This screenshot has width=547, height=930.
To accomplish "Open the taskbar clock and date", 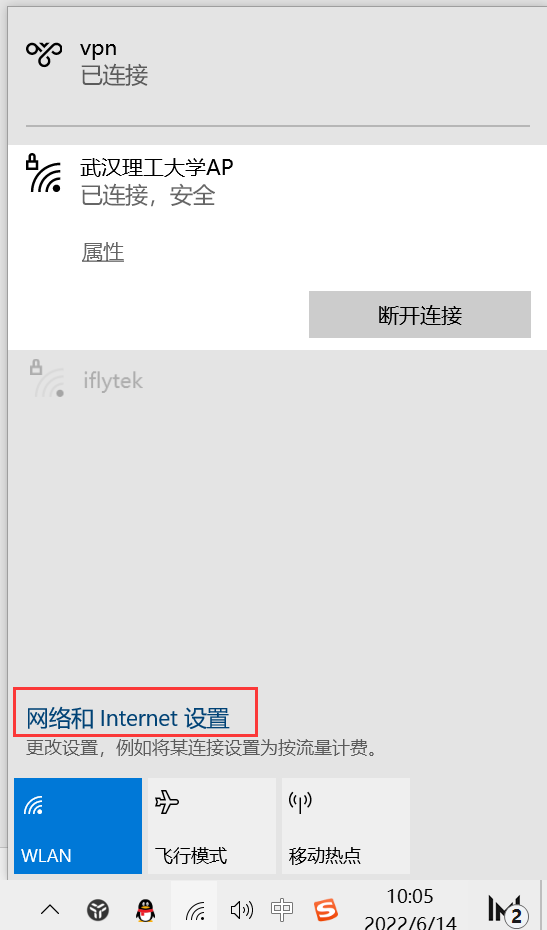I will [411, 909].
